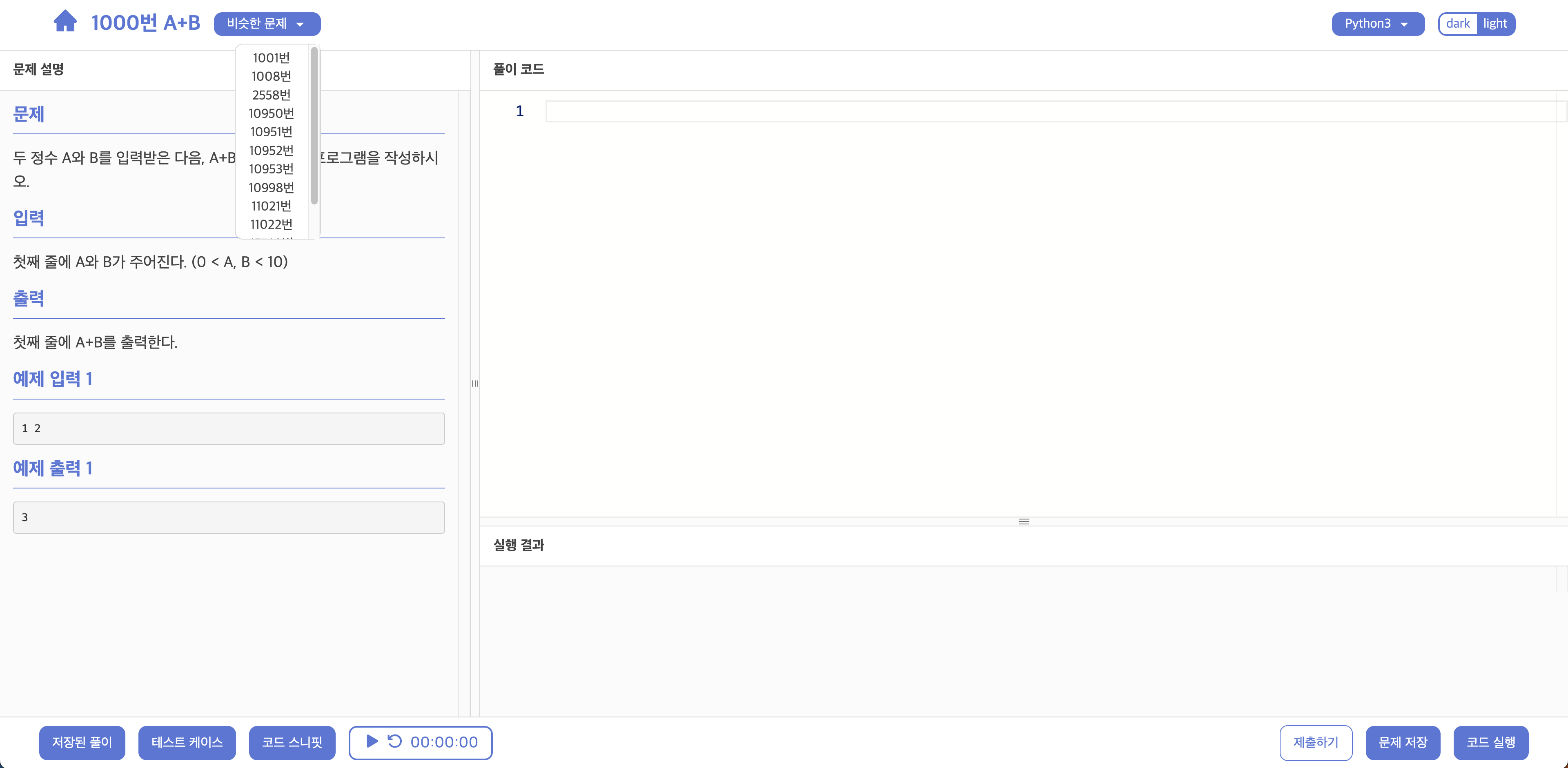Start the timer with the play icon
The height and width of the screenshot is (768, 1568).
coord(372,741)
